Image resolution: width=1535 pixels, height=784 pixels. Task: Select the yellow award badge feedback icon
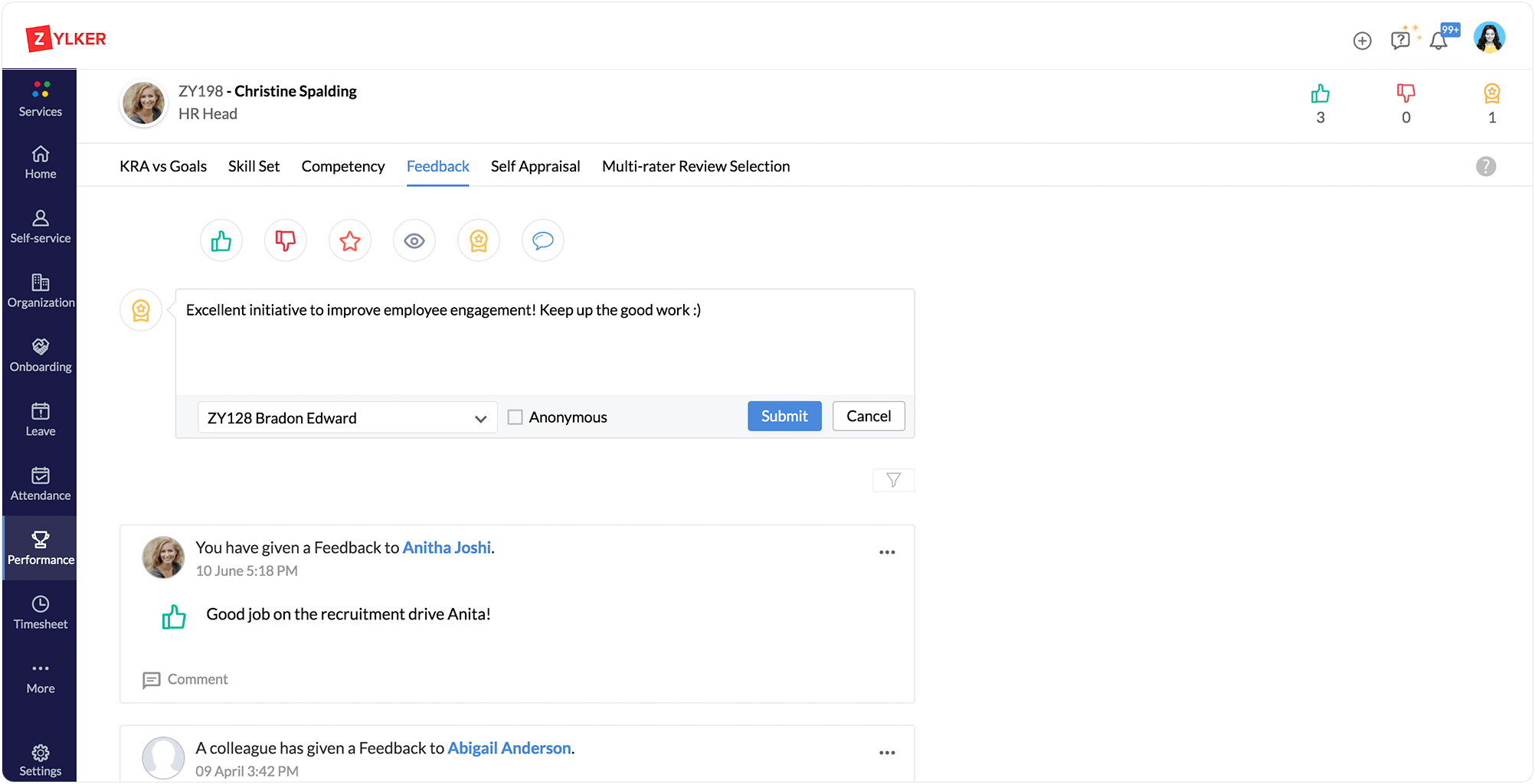click(479, 241)
